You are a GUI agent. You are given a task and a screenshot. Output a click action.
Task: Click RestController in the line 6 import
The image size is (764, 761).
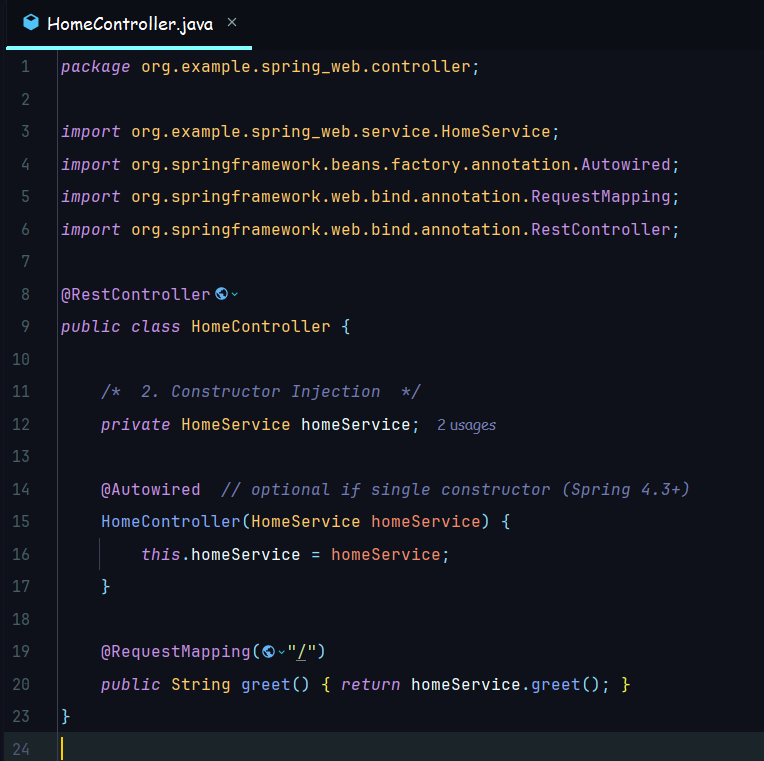point(600,229)
